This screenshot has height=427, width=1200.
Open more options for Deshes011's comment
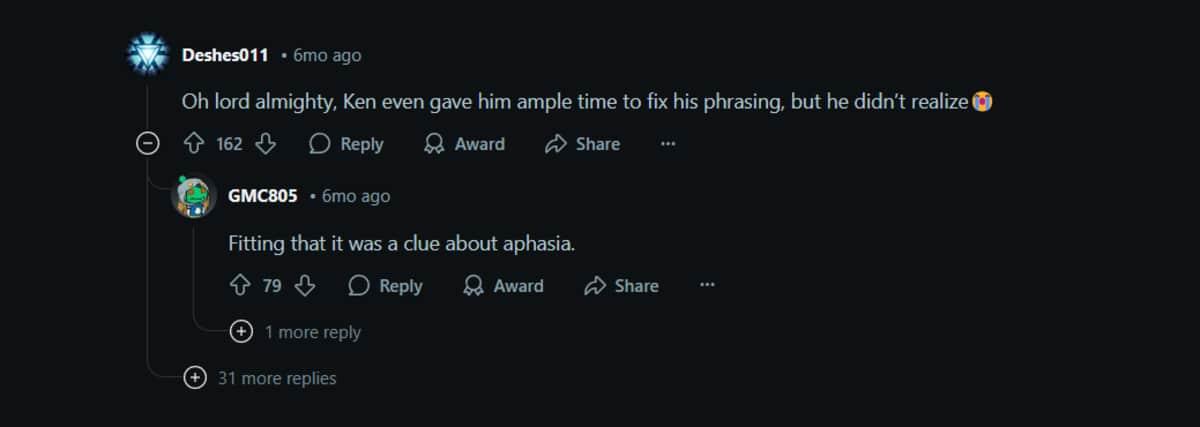pos(668,144)
